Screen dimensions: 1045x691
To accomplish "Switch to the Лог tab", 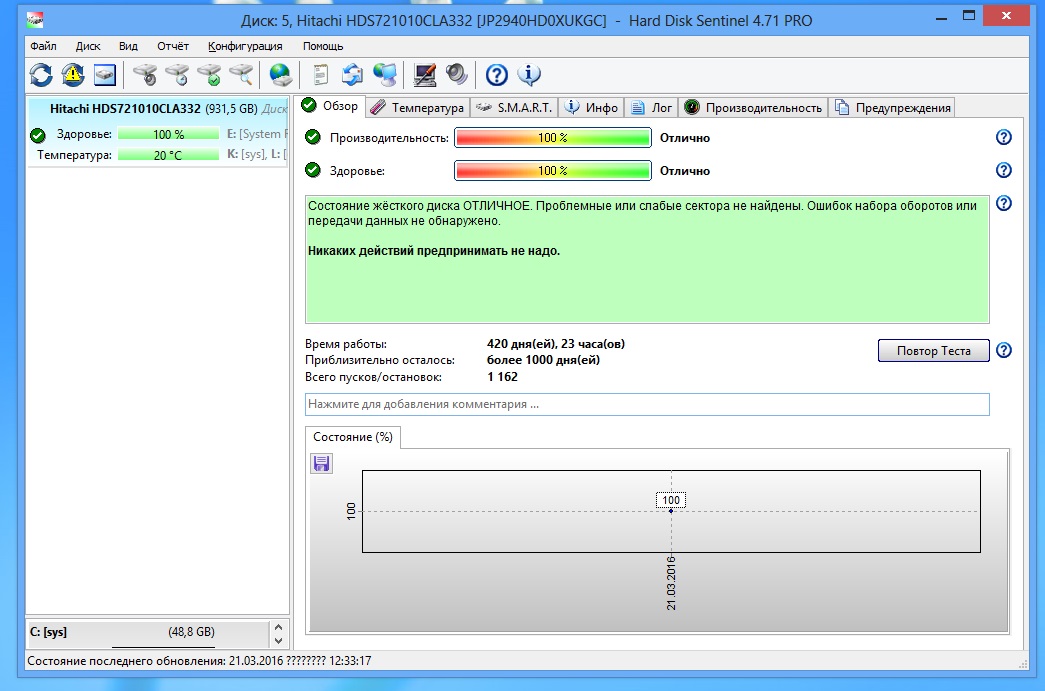I will [652, 107].
